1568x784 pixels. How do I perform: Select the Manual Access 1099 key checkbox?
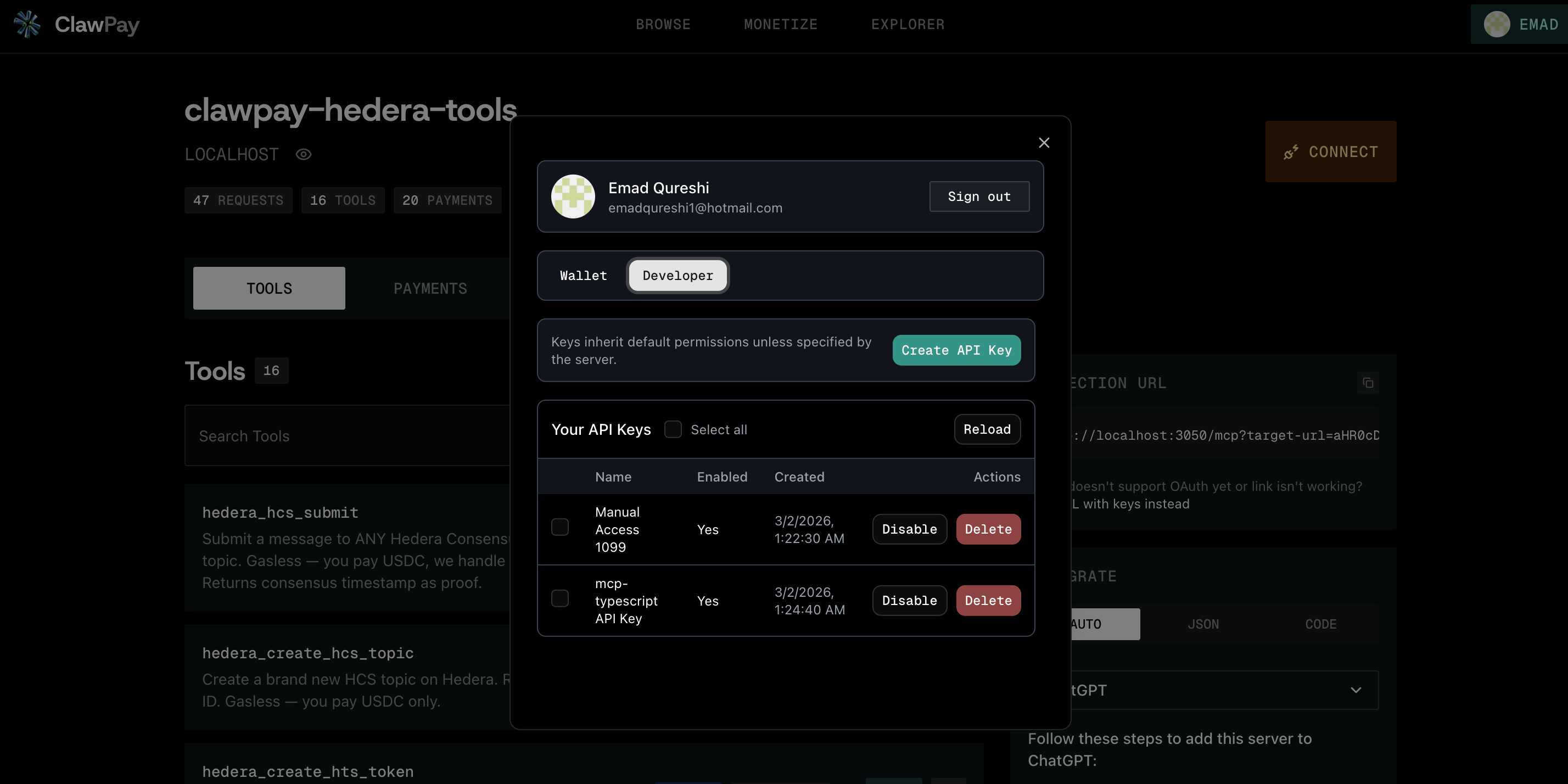pos(559,527)
